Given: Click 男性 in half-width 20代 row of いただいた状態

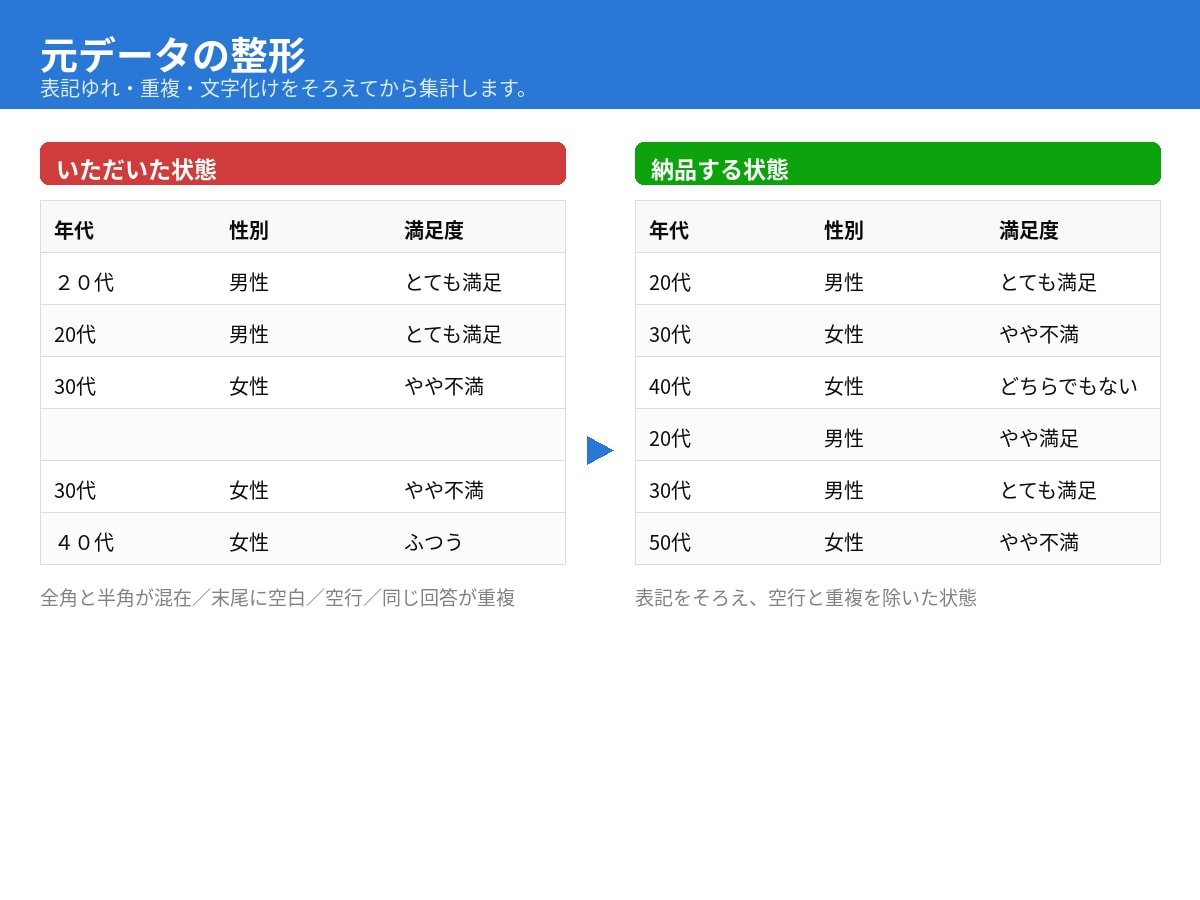Looking at the screenshot, I should (x=249, y=334).
